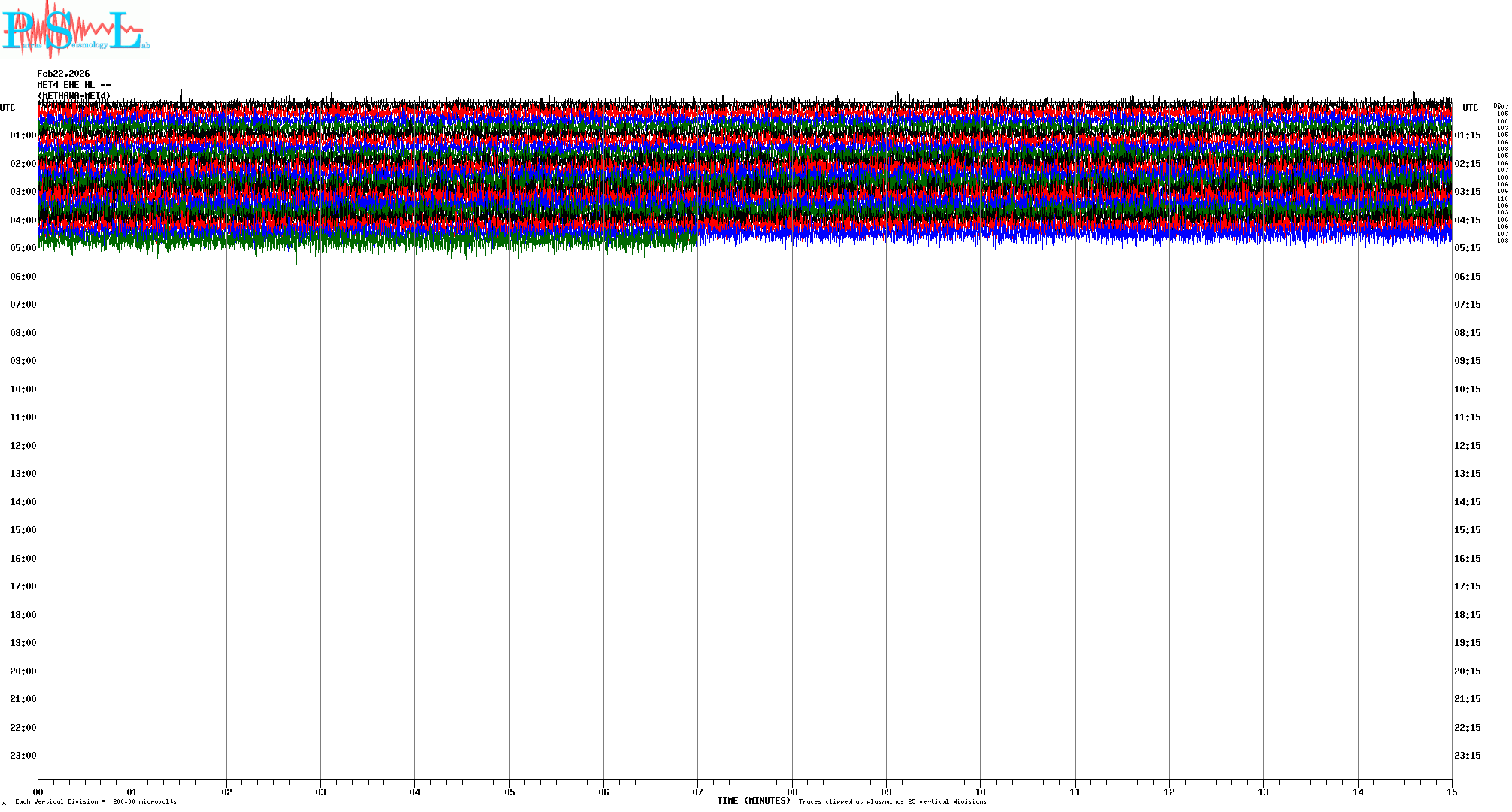Image resolution: width=1512 pixels, height=812 pixels.
Task: Click the right UTC axis label
Action: click(x=1470, y=108)
